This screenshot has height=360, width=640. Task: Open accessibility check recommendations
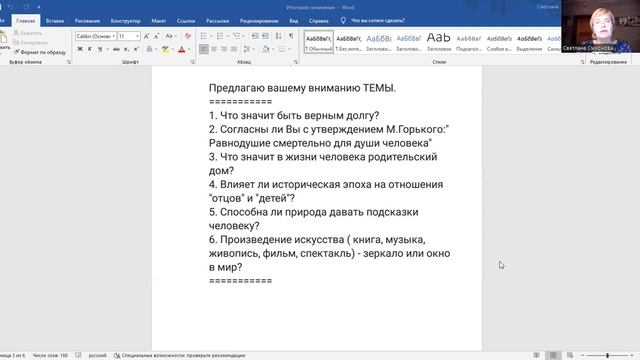[x=180, y=356]
